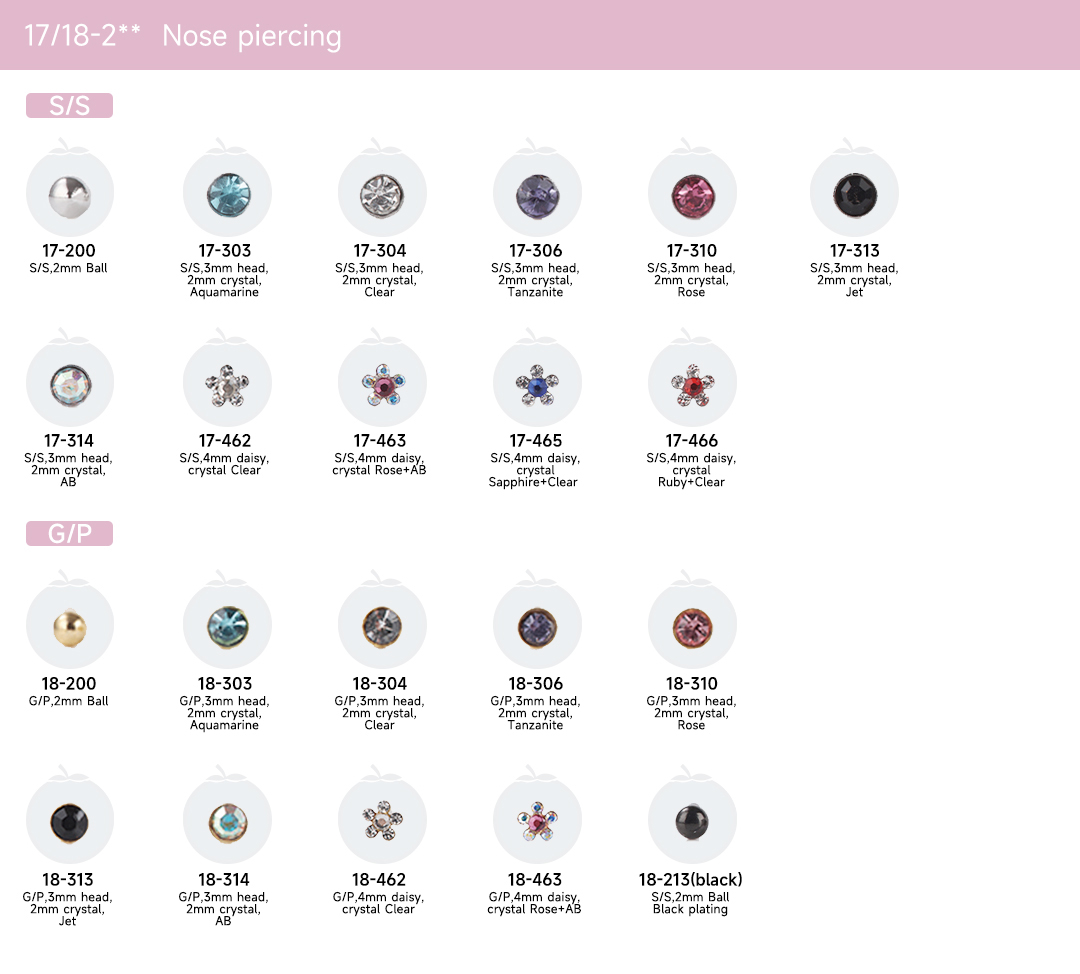Click the 17-303 Aquamarine crystal stud
Viewport: 1080px width, 974px height.
point(227,194)
